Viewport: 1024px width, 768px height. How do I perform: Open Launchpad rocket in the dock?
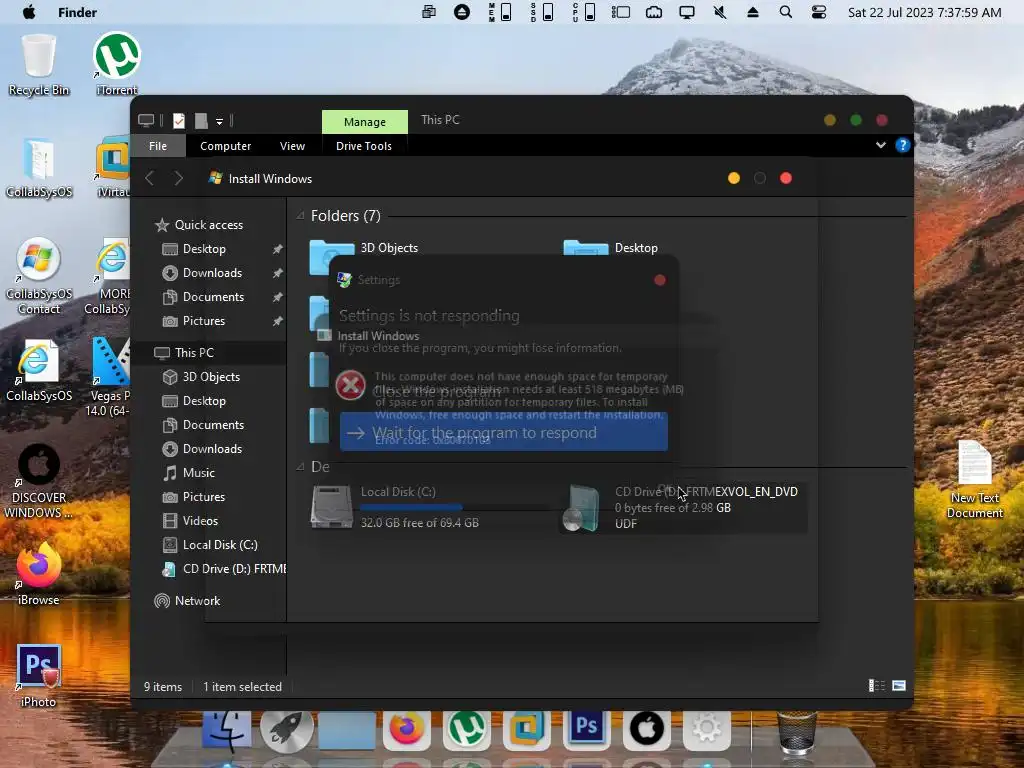click(286, 729)
